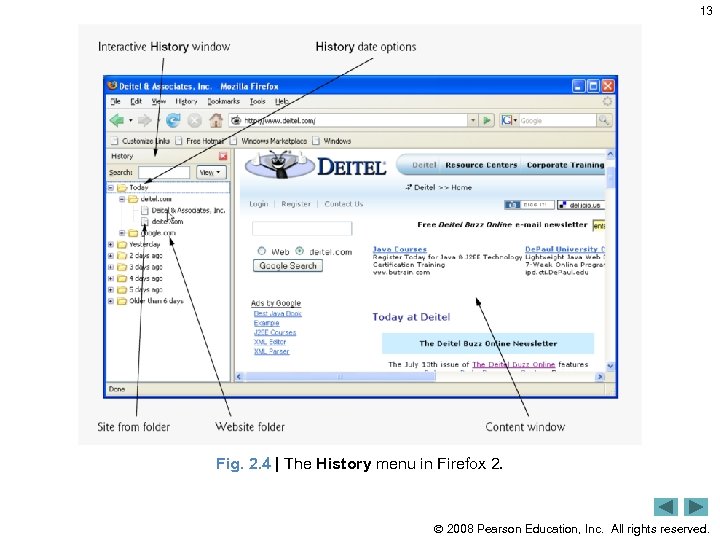Viewport: 720px width, 540px height.
Task: Expand the 5 days ago folder
Action: pyautogui.click(x=111, y=290)
